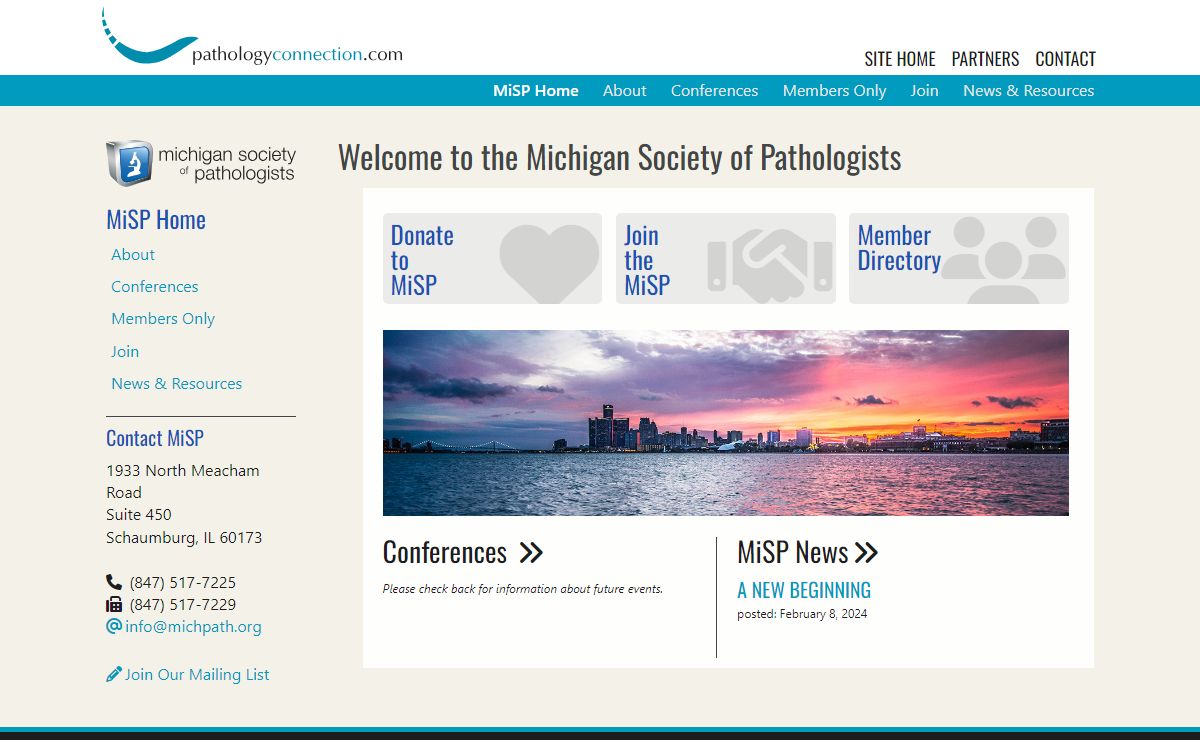Viewport: 1200px width, 740px height.
Task: Click the Donate to MiSP text
Action: [x=422, y=260]
